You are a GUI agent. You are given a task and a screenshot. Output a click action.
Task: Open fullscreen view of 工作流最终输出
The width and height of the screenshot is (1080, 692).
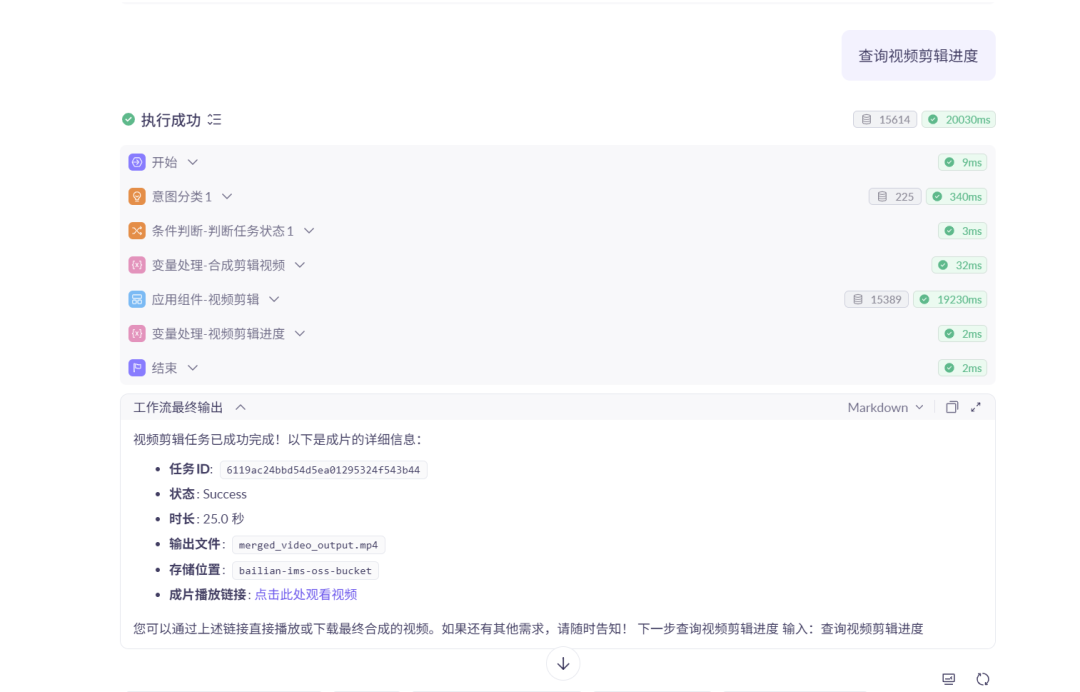[975, 407]
